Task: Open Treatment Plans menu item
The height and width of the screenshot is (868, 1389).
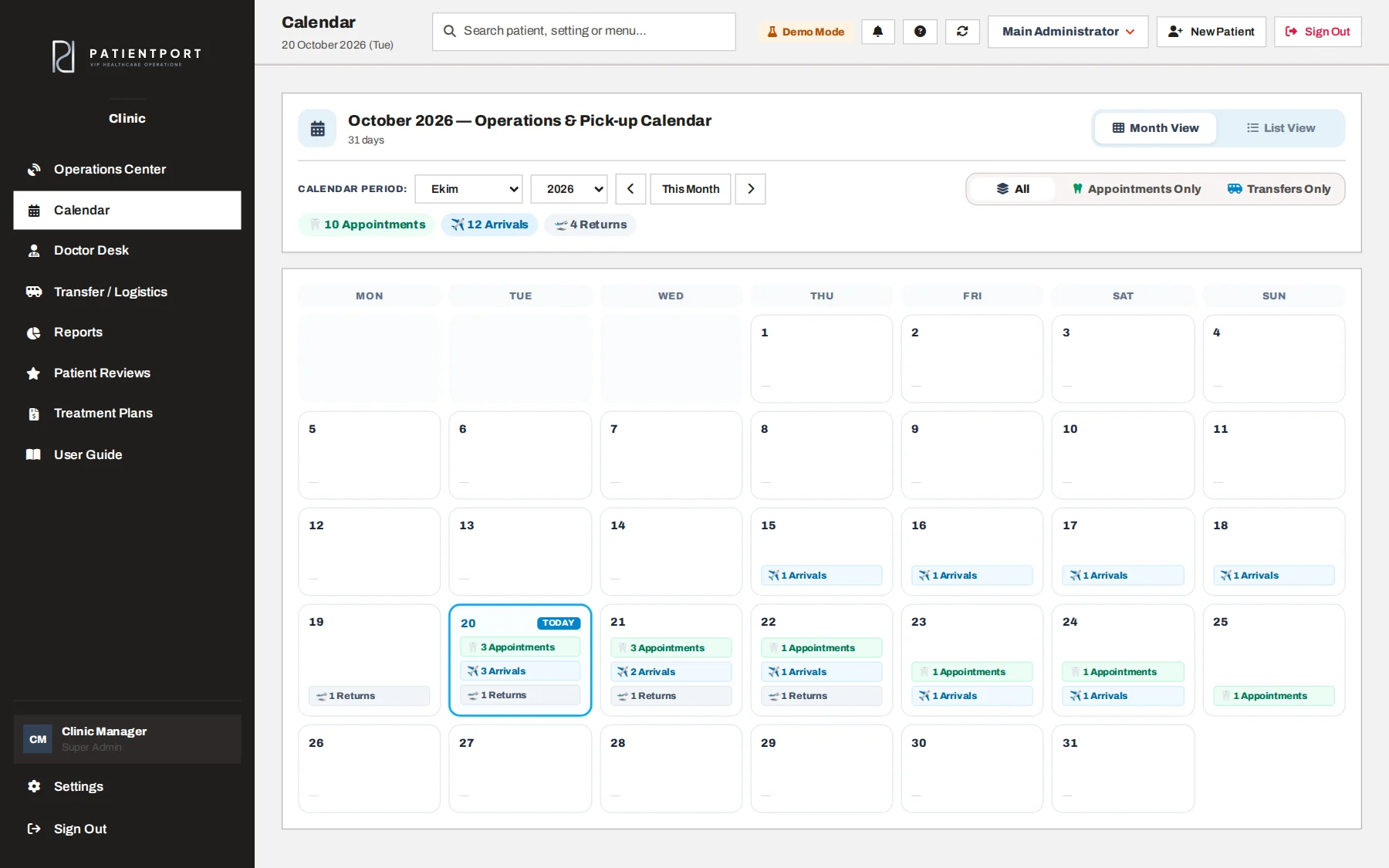Action: coord(127,414)
